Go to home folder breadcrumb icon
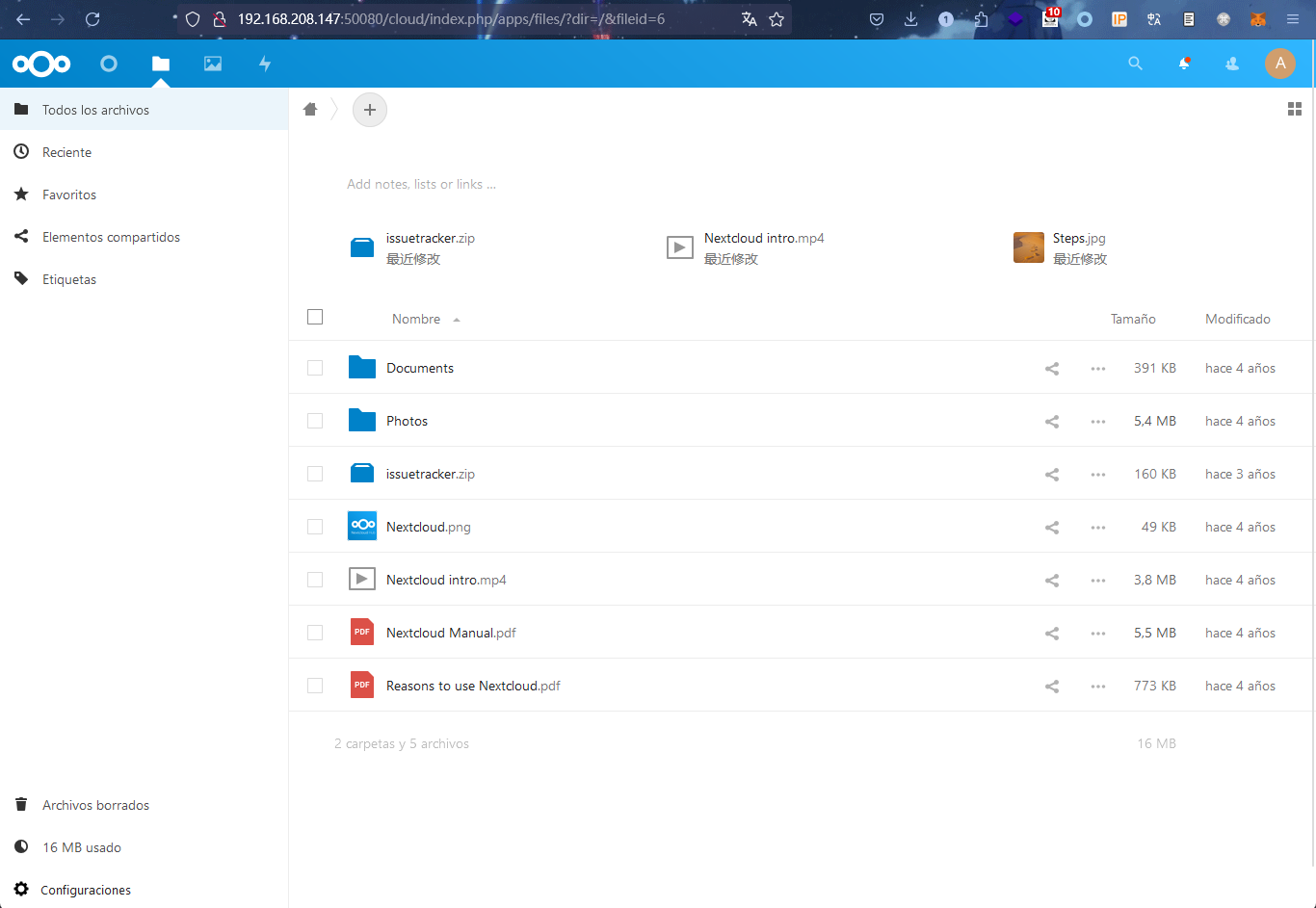The height and width of the screenshot is (908, 1316). click(x=310, y=110)
